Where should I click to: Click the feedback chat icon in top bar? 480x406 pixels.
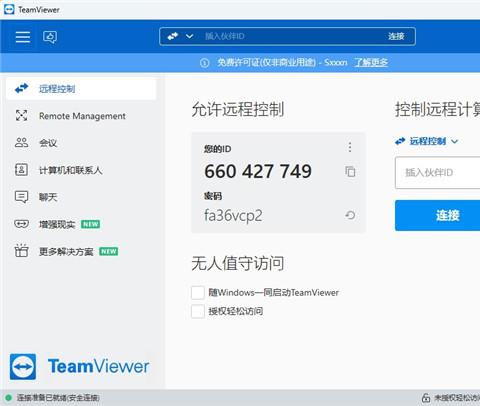50,37
